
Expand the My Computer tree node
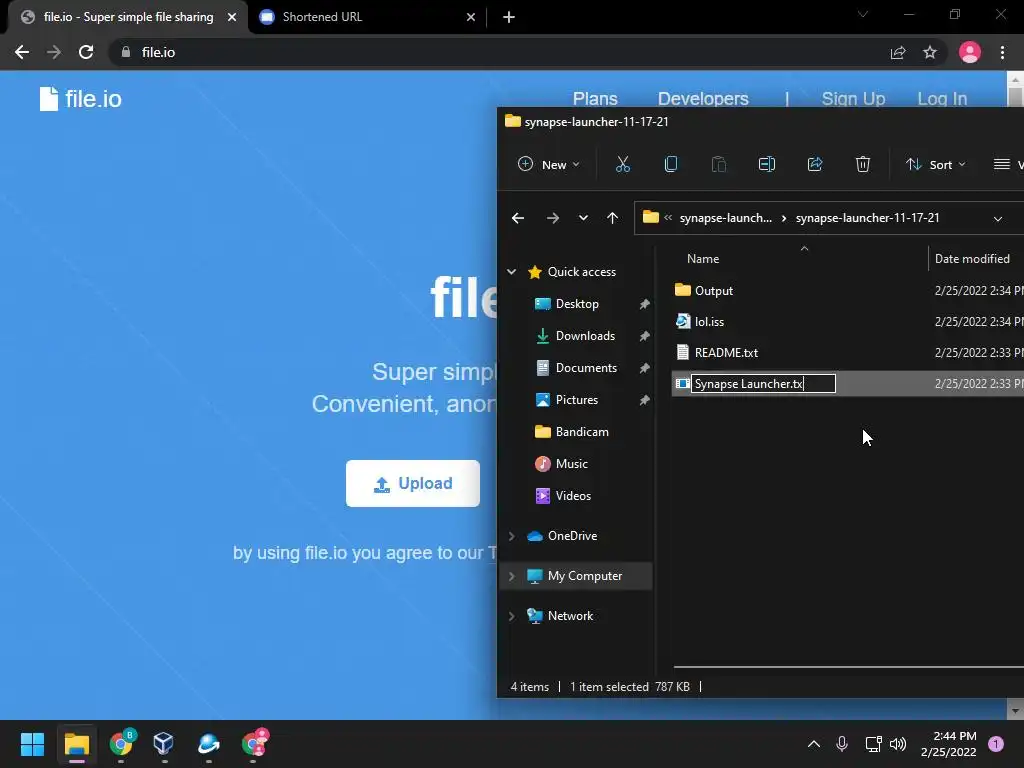point(511,576)
